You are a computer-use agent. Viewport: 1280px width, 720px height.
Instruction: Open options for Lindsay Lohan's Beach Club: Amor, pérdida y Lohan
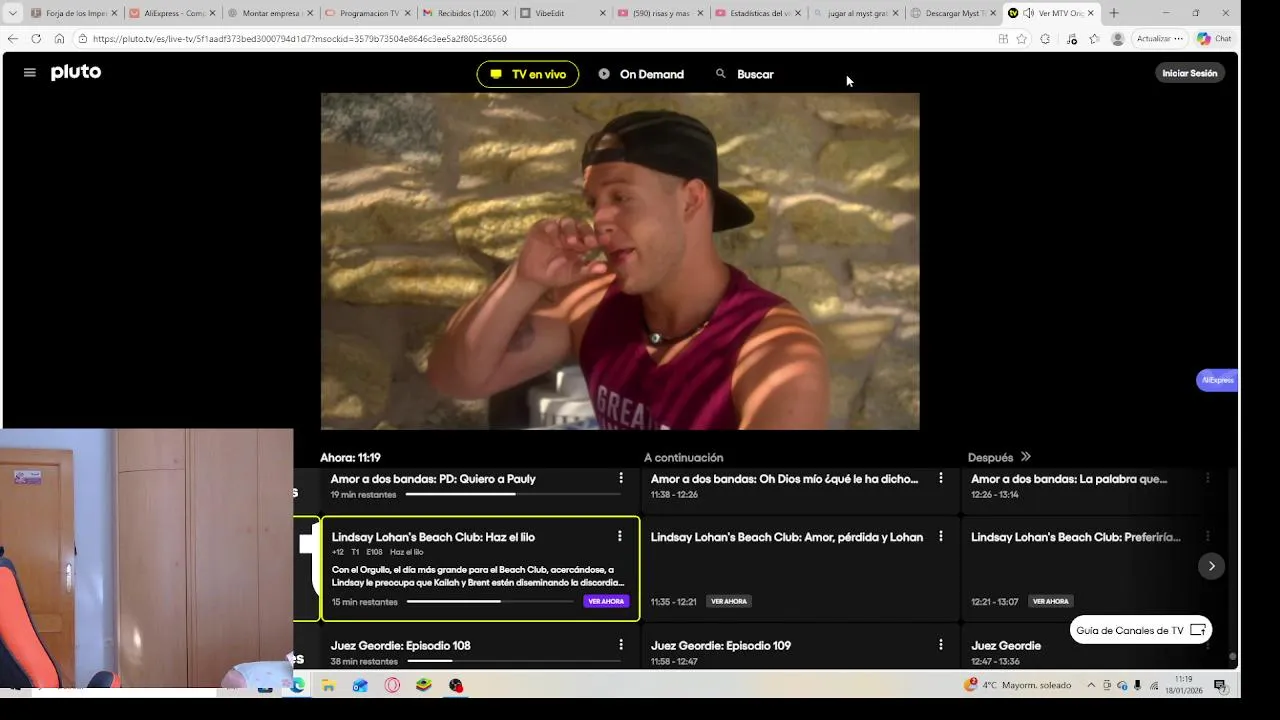pyautogui.click(x=940, y=536)
